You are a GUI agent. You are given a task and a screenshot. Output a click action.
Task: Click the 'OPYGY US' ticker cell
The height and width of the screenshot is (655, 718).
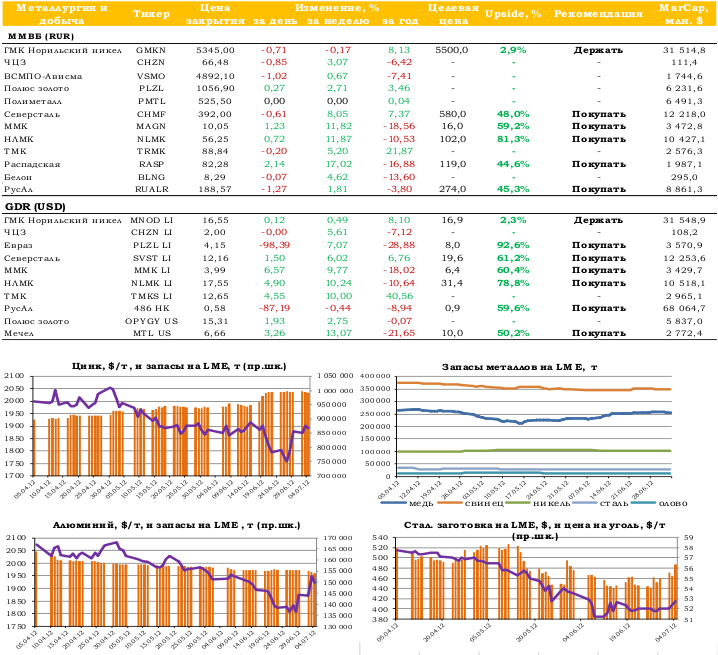point(151,322)
